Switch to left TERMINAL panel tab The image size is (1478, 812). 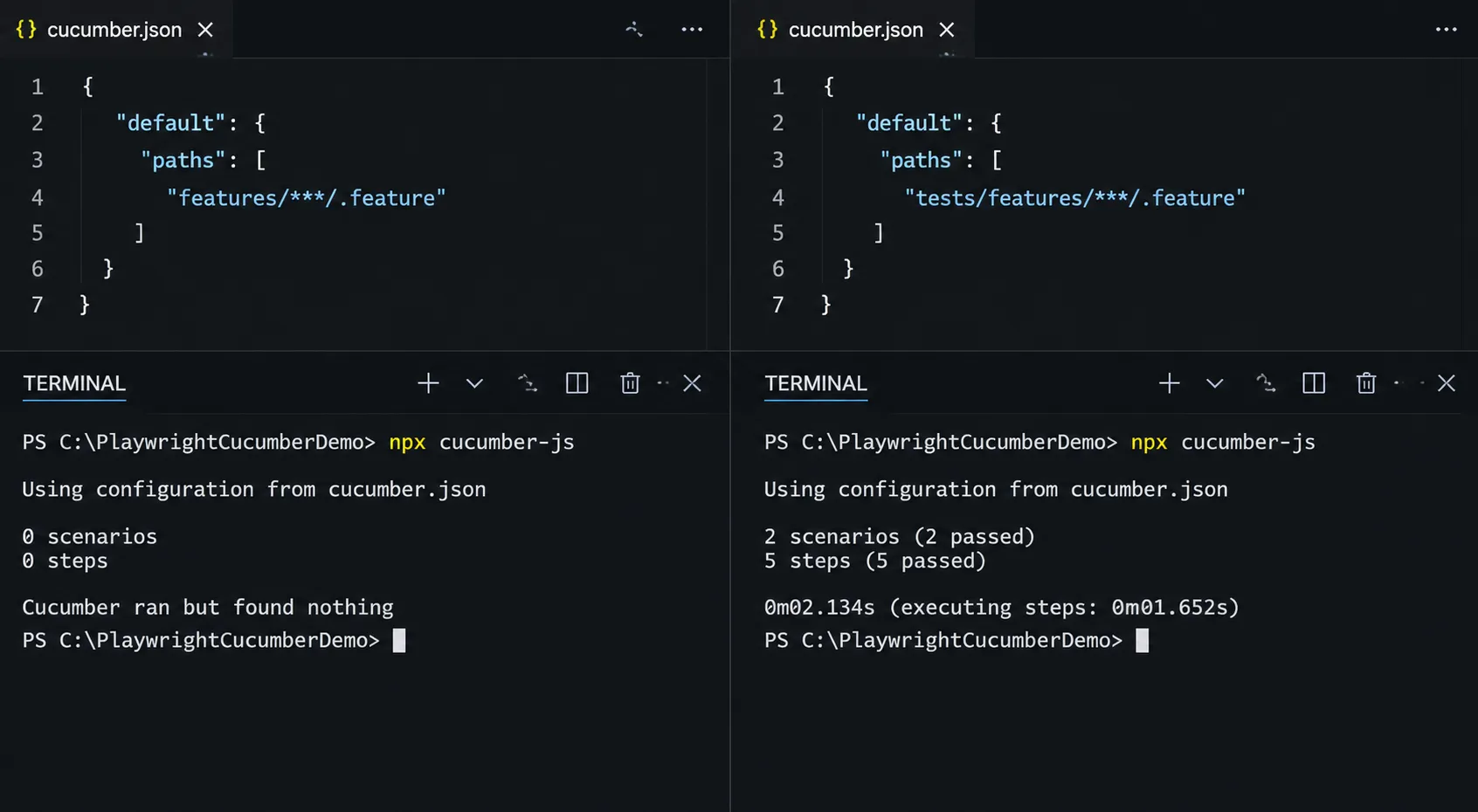coord(74,383)
